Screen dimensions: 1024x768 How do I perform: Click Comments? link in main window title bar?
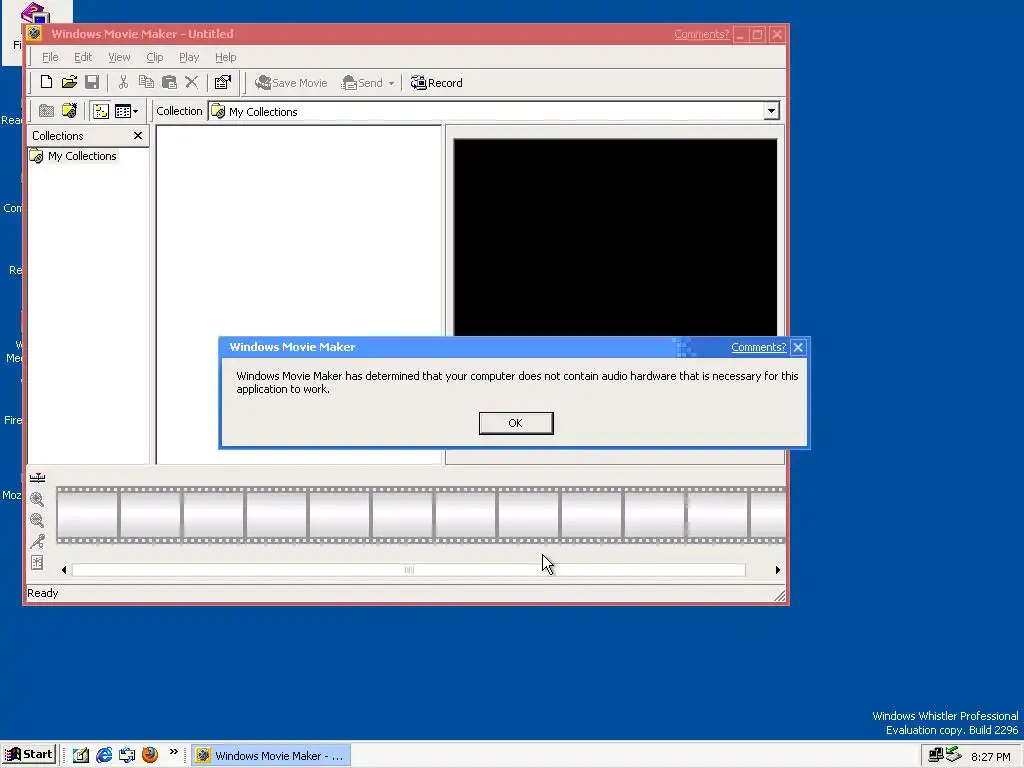click(701, 34)
